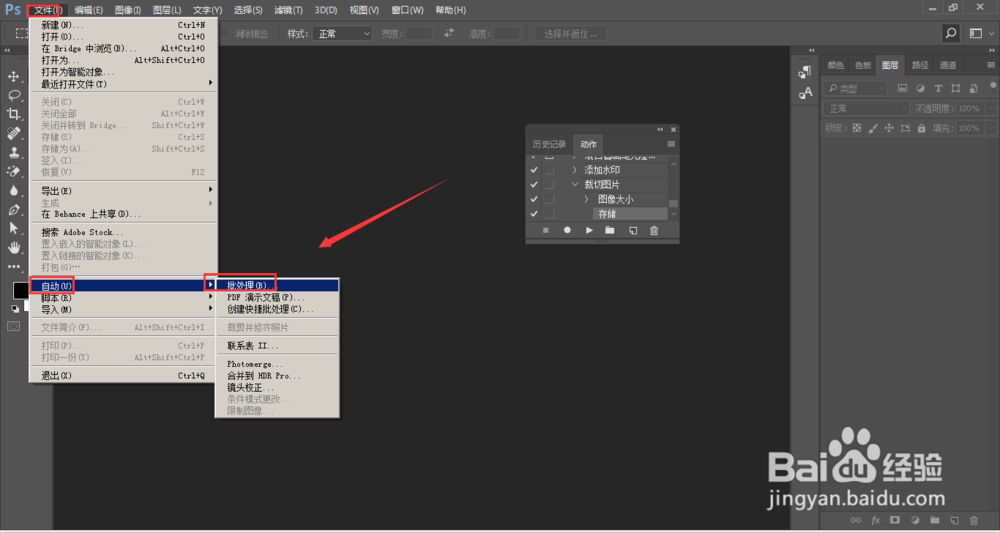Select the Blur tool
Image resolution: width=1000 pixels, height=533 pixels.
point(13,191)
